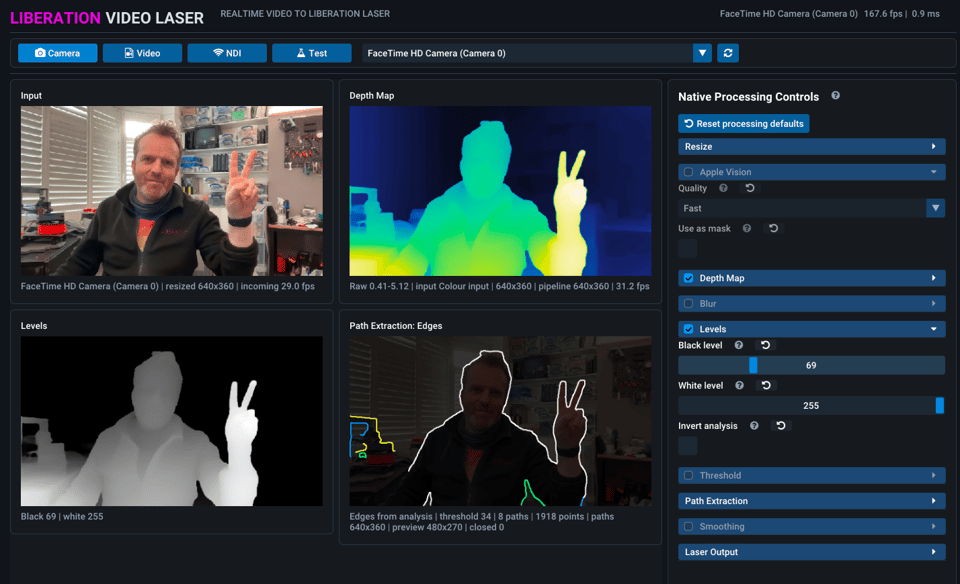The image size is (960, 584).
Task: Switch to the Test source tab
Action: 312,53
